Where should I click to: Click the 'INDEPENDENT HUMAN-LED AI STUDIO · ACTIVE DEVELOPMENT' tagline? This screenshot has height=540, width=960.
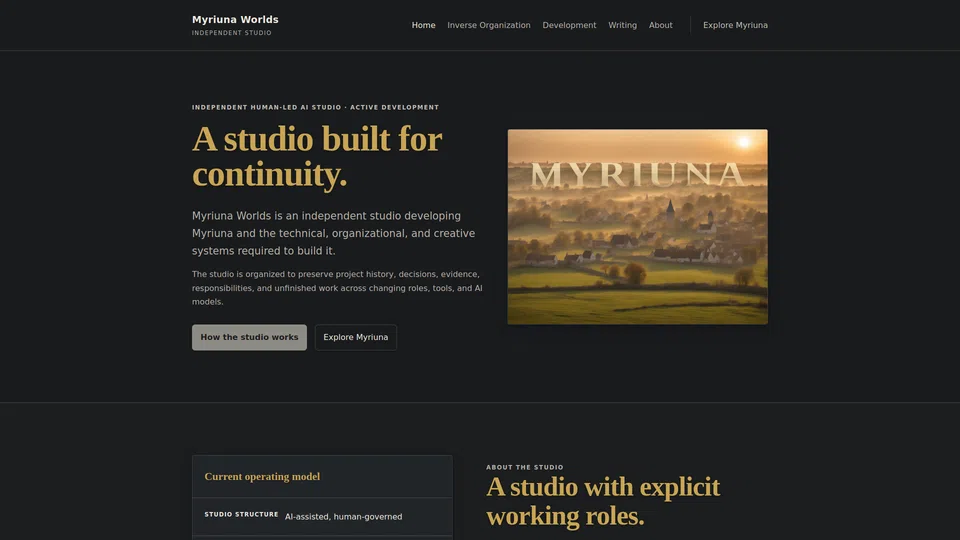point(315,107)
